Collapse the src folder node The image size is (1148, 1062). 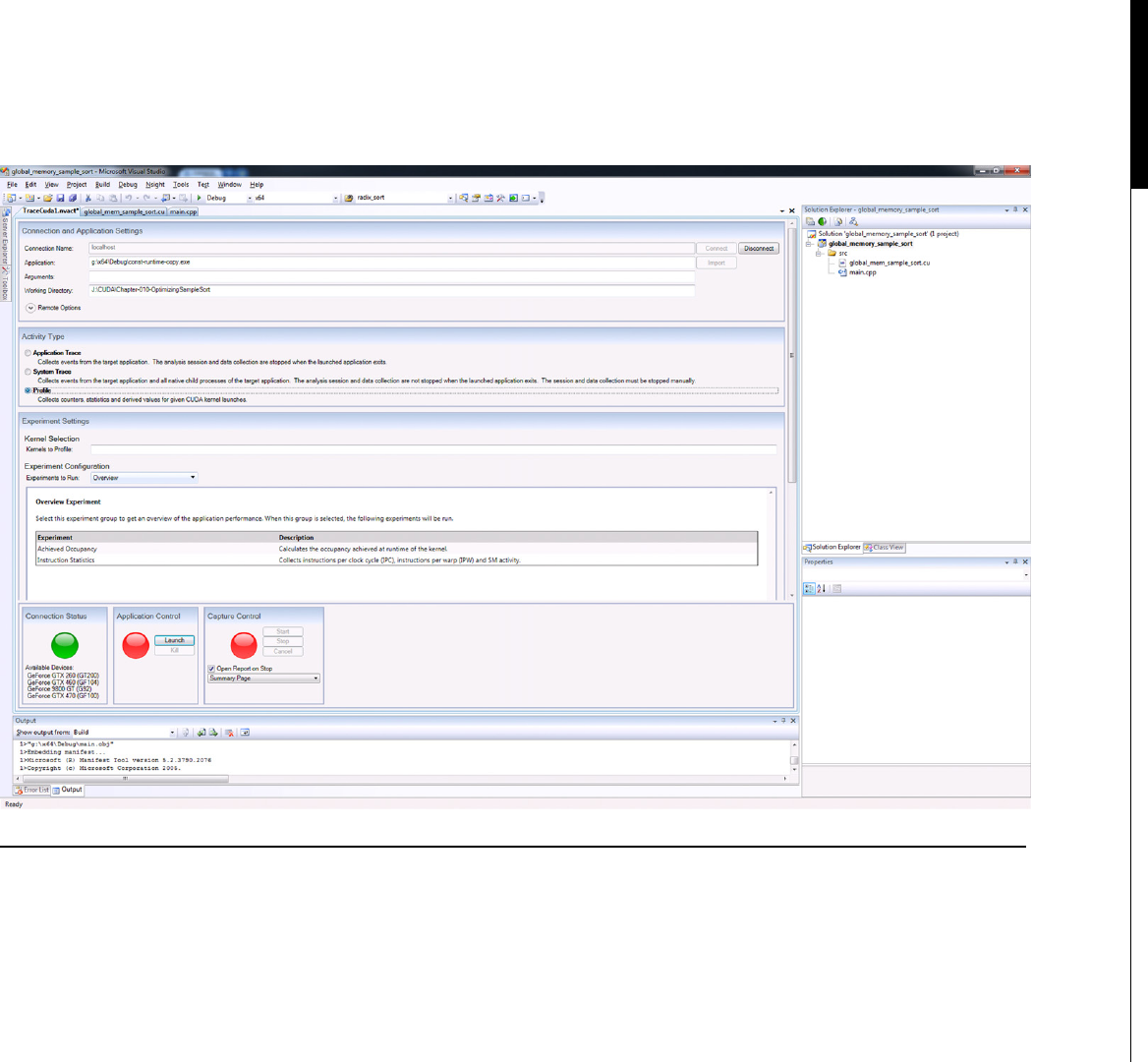point(820,254)
